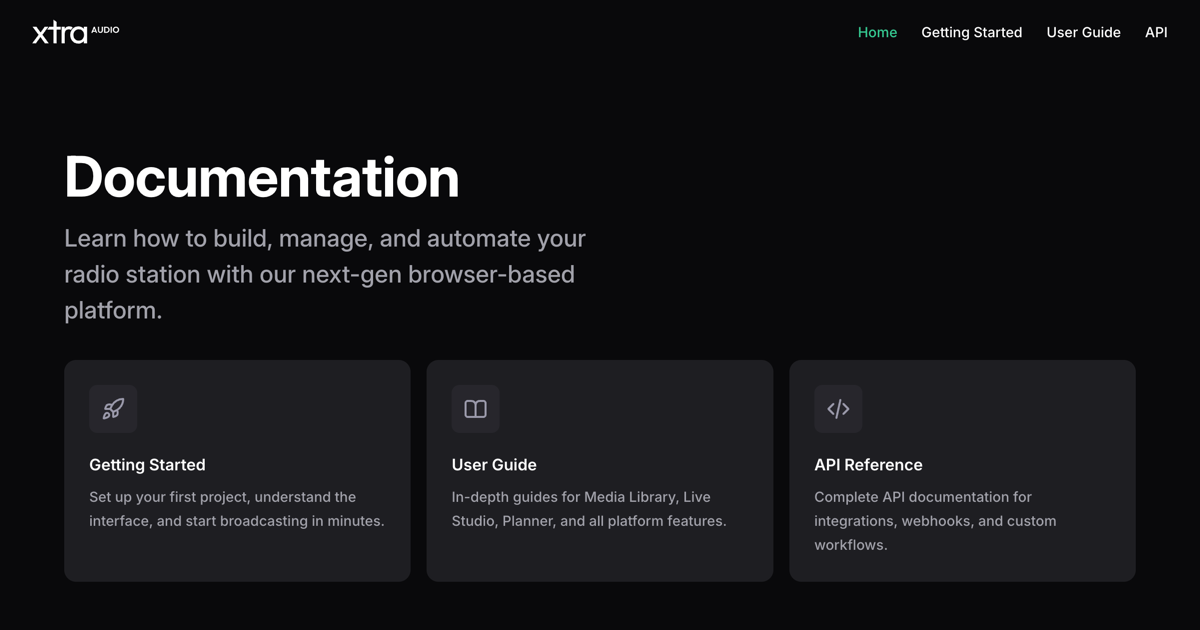Image resolution: width=1200 pixels, height=630 pixels.
Task: Go to Getting Started in top navigation
Action: point(971,32)
